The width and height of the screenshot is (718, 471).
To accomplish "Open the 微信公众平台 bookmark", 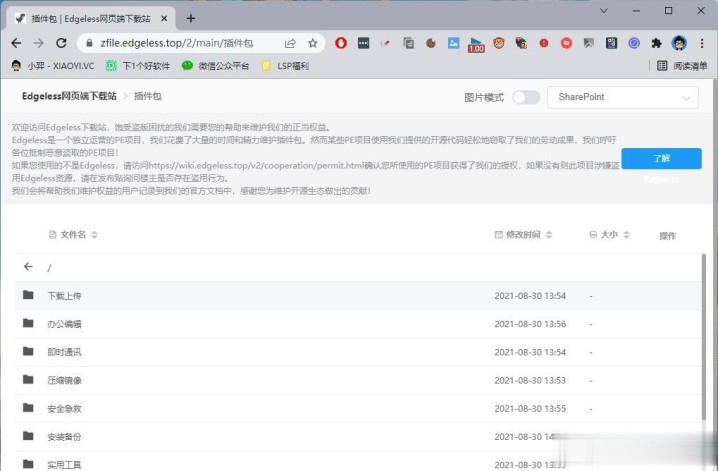I will (215, 66).
